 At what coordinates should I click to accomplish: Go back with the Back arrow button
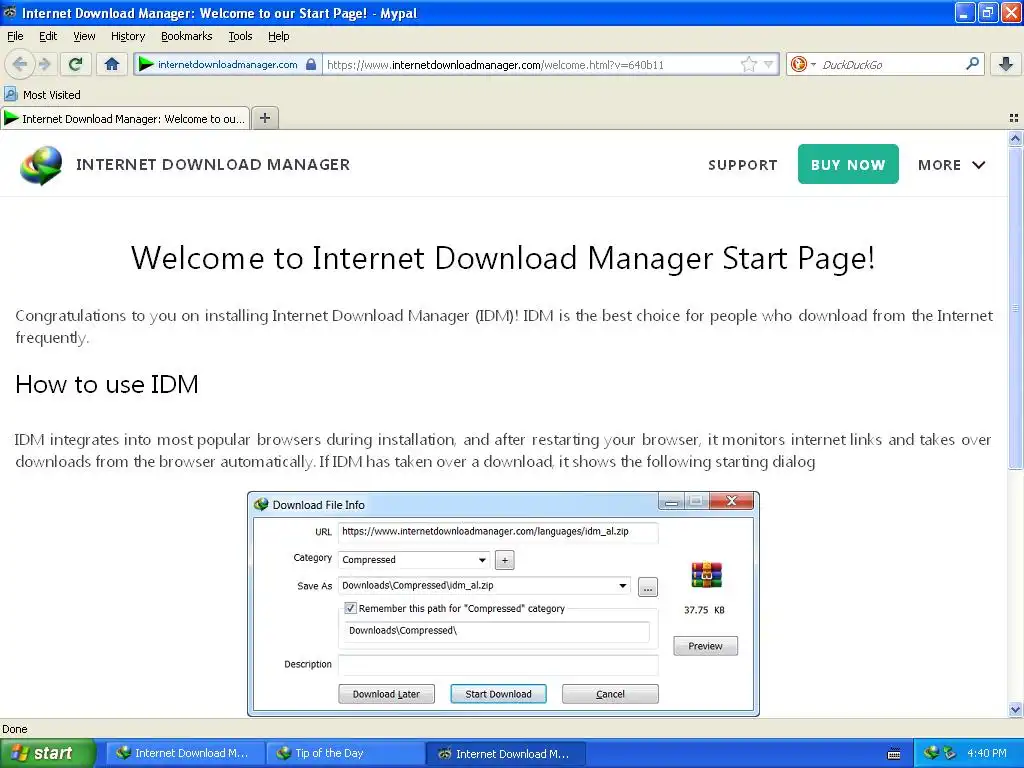20,64
